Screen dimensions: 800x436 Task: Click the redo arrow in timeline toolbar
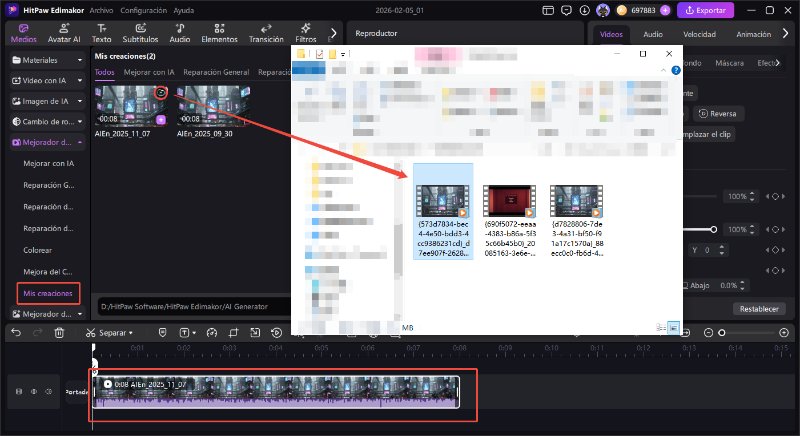tap(37, 332)
